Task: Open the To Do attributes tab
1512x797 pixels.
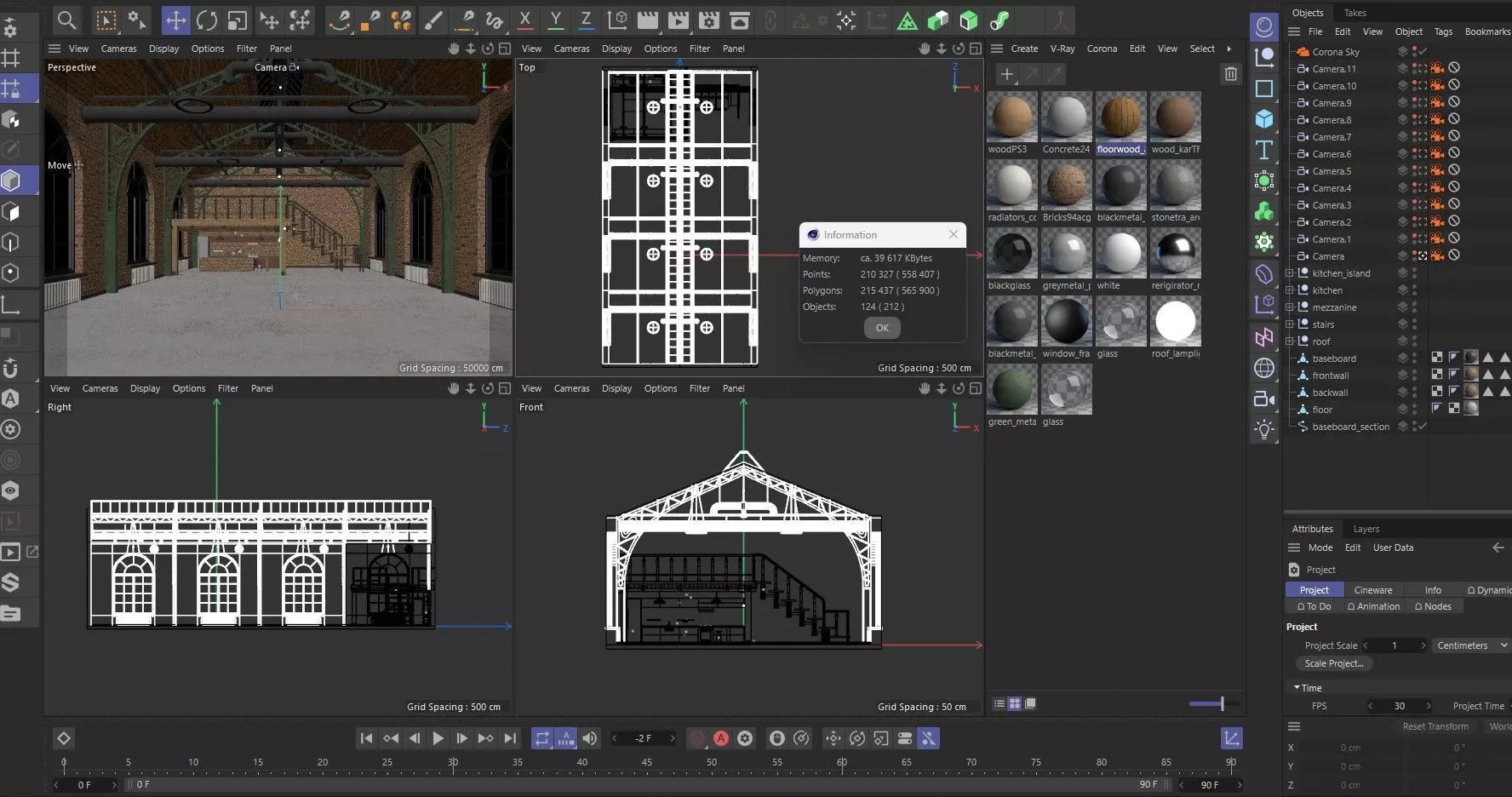Action: coord(1314,606)
